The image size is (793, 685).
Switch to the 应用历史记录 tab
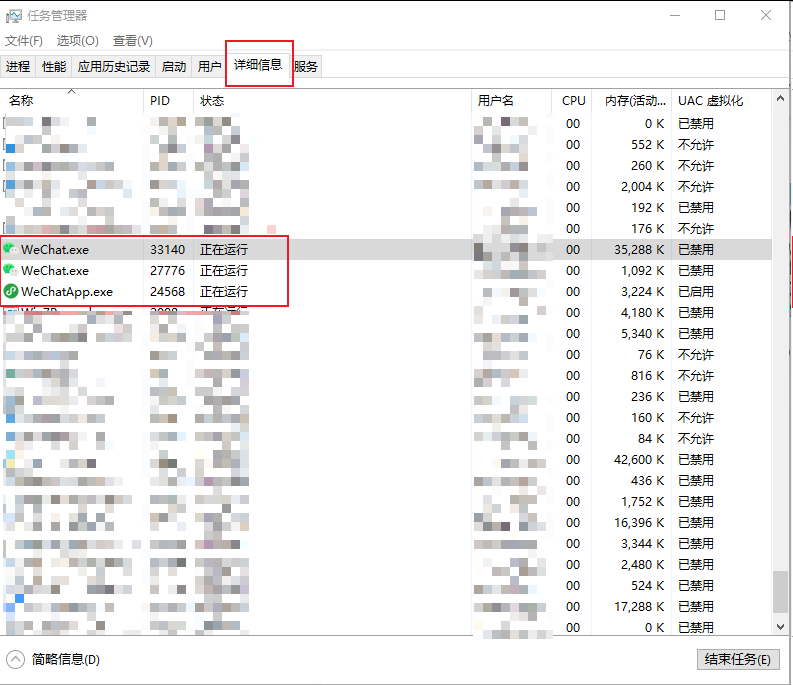pos(114,66)
